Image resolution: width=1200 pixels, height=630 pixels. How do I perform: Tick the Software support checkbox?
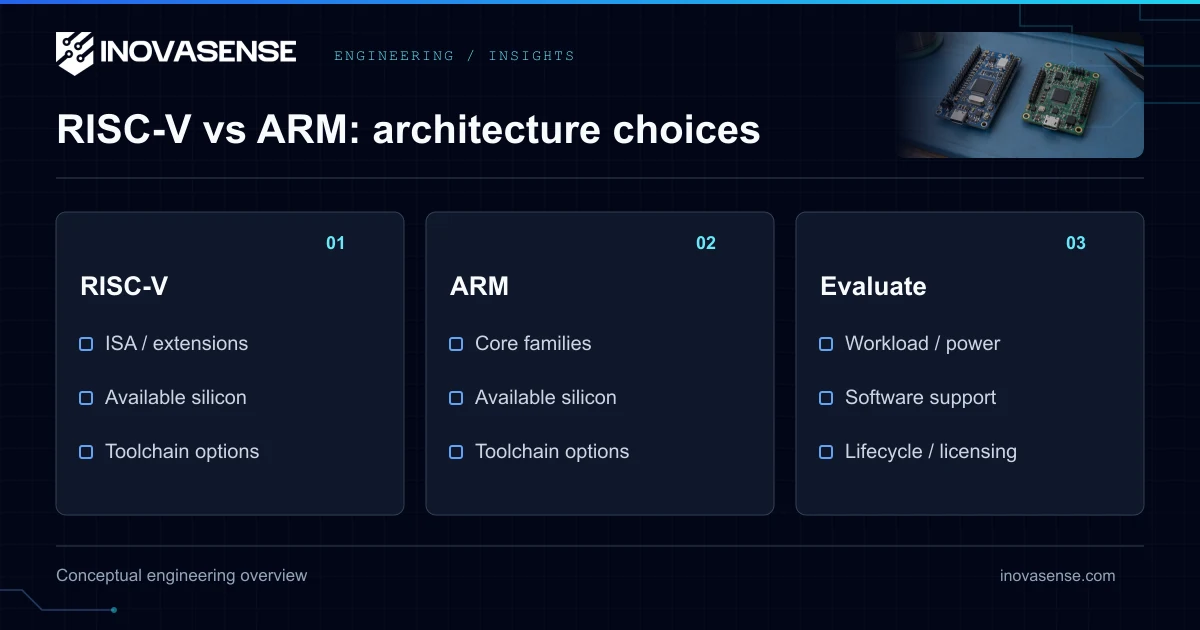click(826, 398)
